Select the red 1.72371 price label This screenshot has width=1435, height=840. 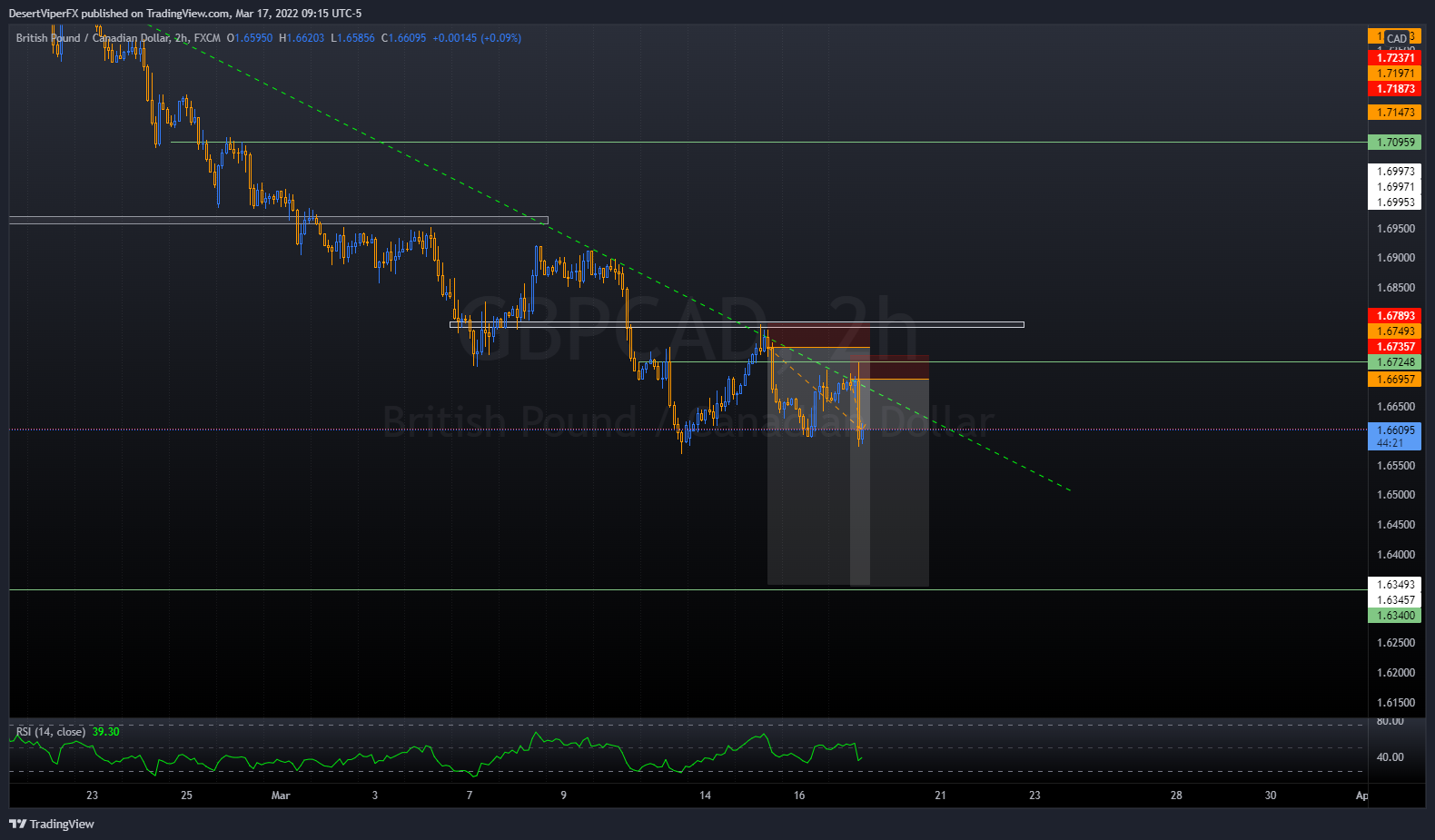(1394, 58)
